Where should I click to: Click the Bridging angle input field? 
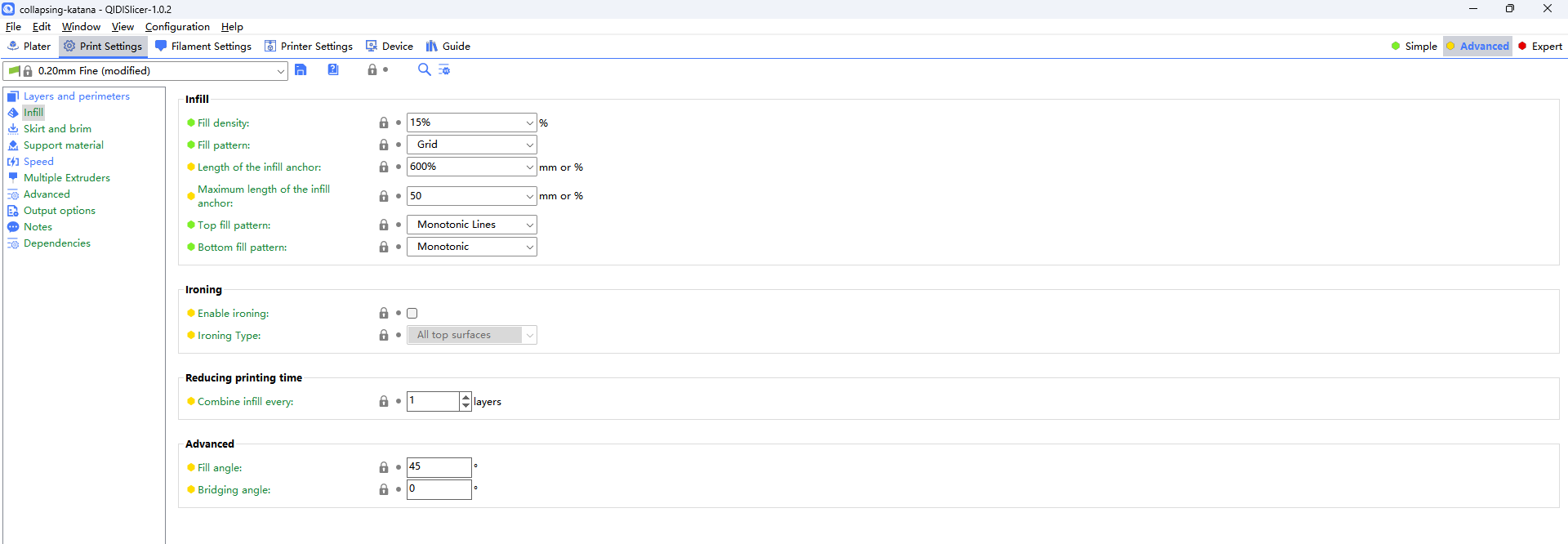pos(439,490)
